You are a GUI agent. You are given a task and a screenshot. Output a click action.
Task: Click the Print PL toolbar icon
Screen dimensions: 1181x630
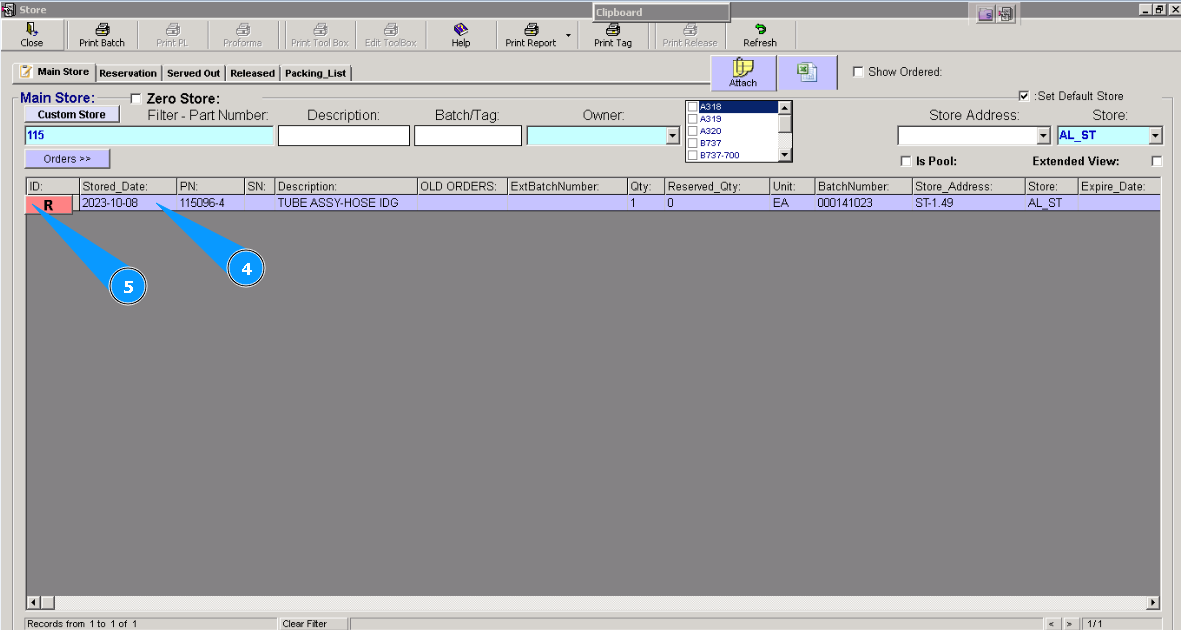point(172,35)
